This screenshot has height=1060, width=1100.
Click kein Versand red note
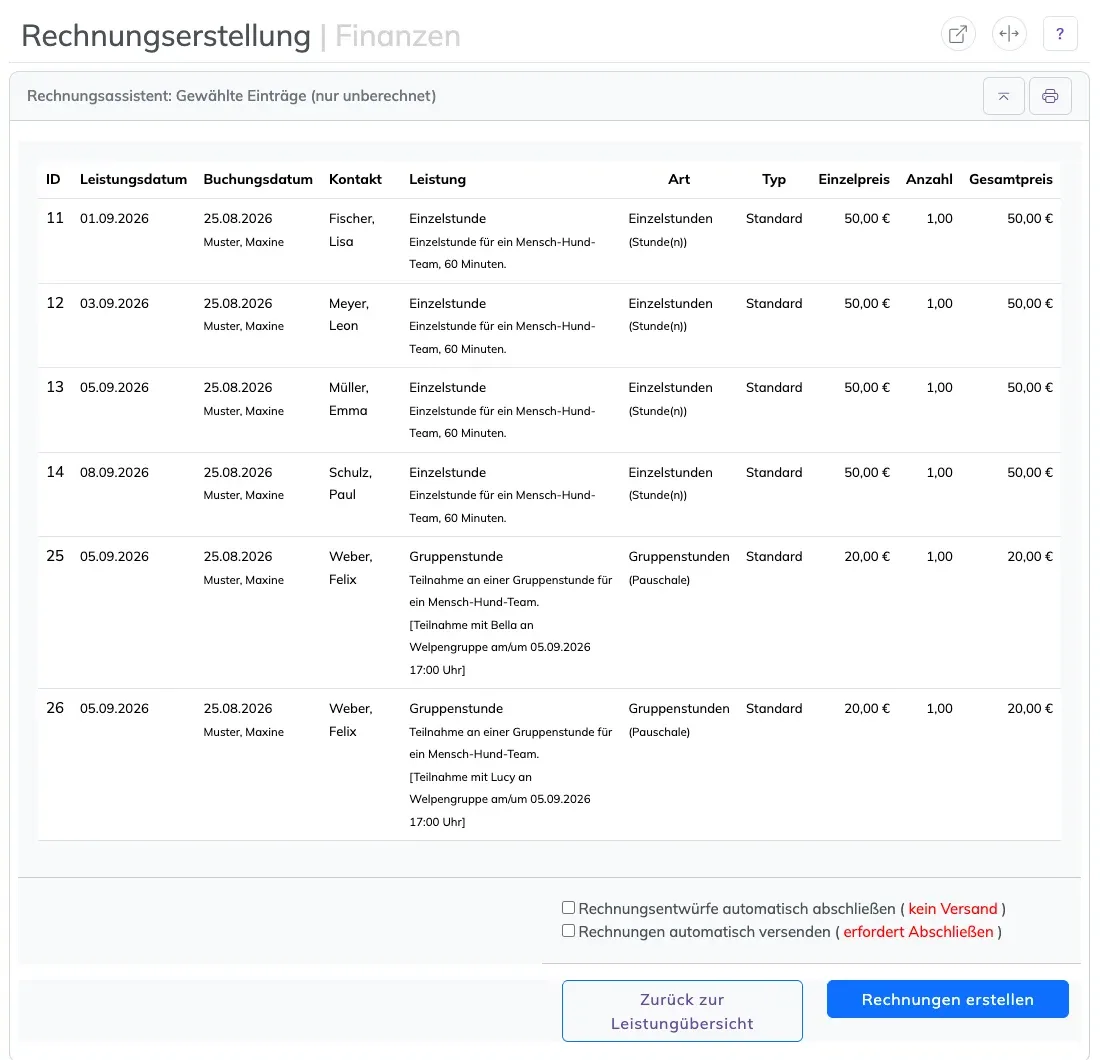coord(953,908)
